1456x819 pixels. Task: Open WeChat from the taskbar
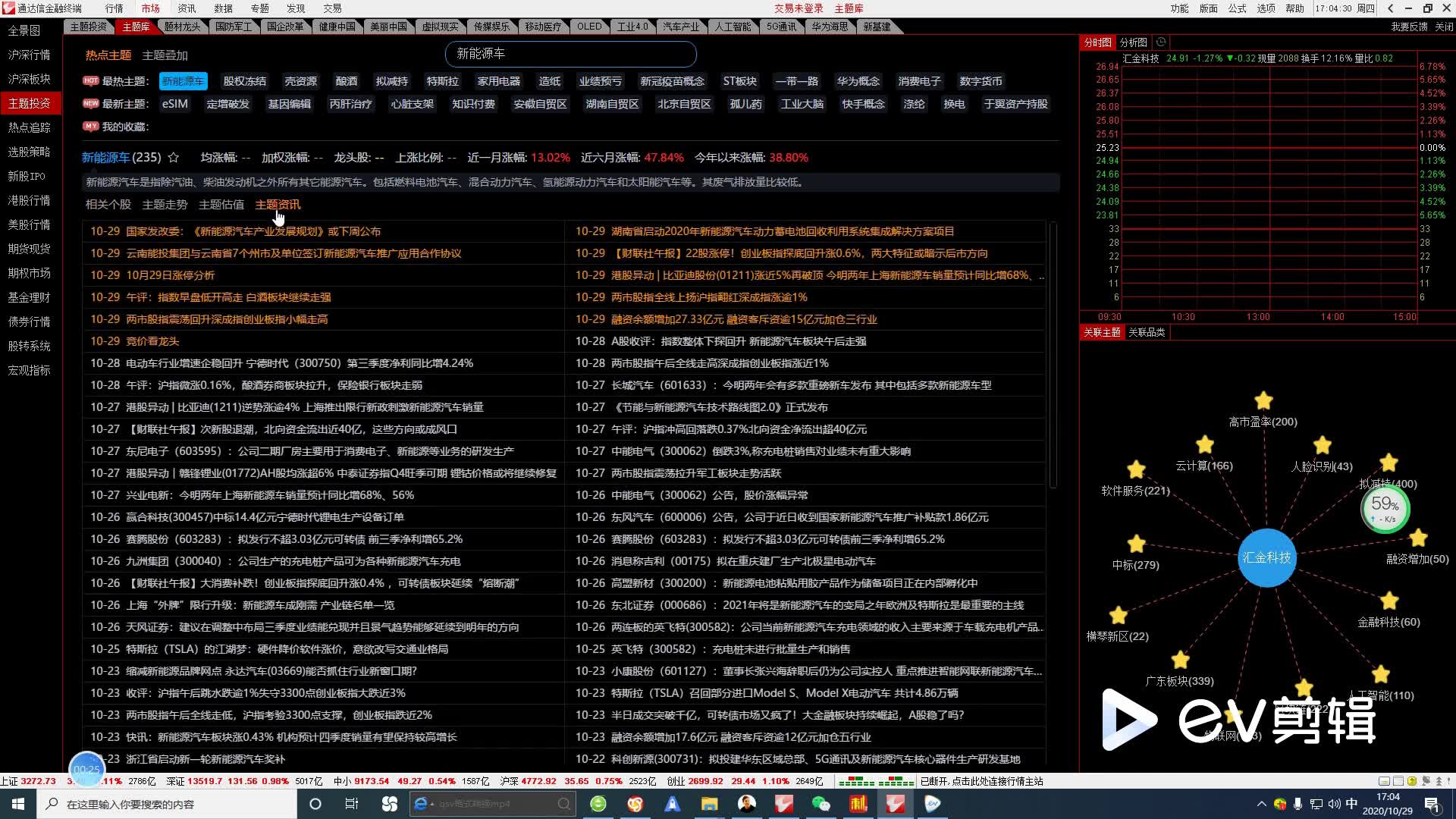coord(821,804)
